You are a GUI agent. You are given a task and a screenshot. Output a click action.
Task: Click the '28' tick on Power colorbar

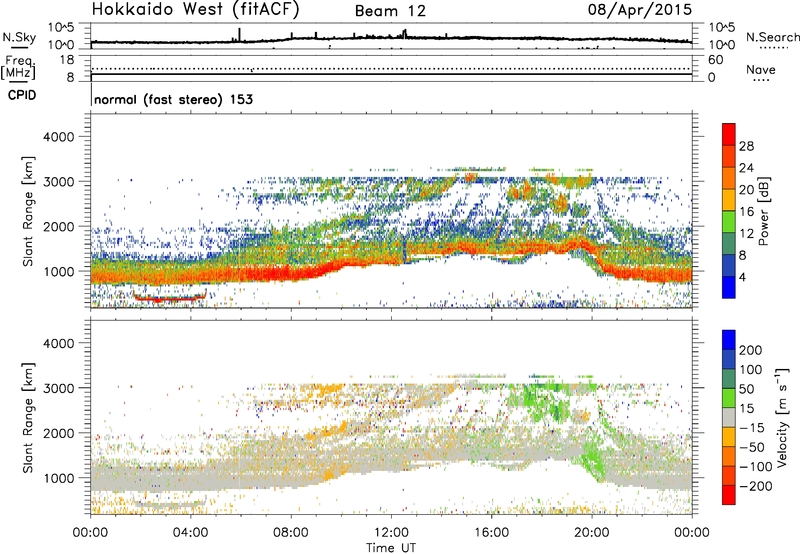(x=746, y=146)
